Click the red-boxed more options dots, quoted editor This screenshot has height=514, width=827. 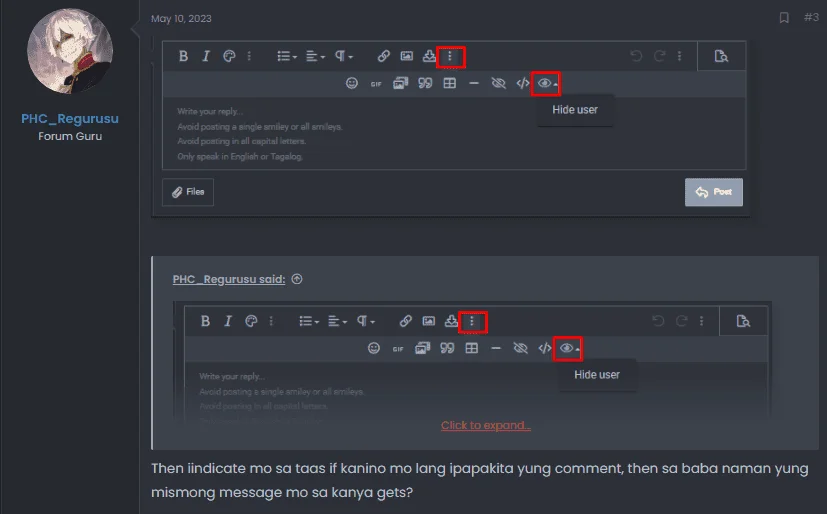pyautogui.click(x=472, y=321)
